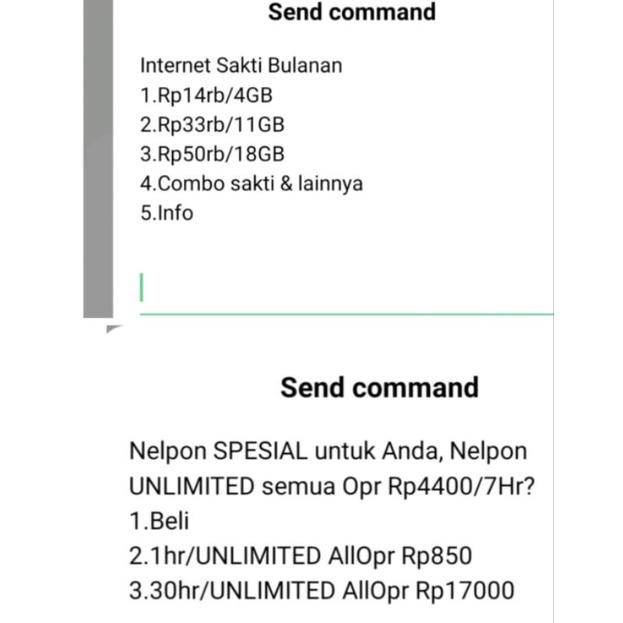Choose 2.1hr/UNLIMITED AllOpr Rp850

[x=300, y=556]
